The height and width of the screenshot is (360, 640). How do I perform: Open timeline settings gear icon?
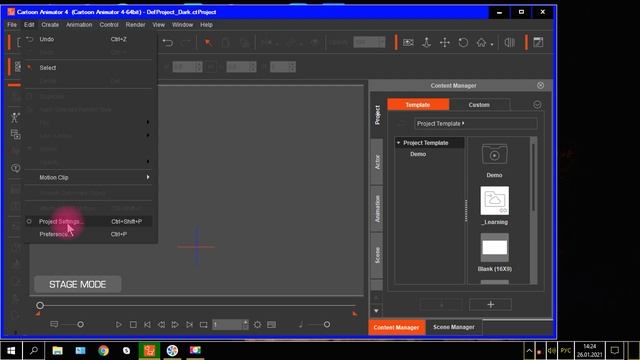pyautogui.click(x=258, y=324)
